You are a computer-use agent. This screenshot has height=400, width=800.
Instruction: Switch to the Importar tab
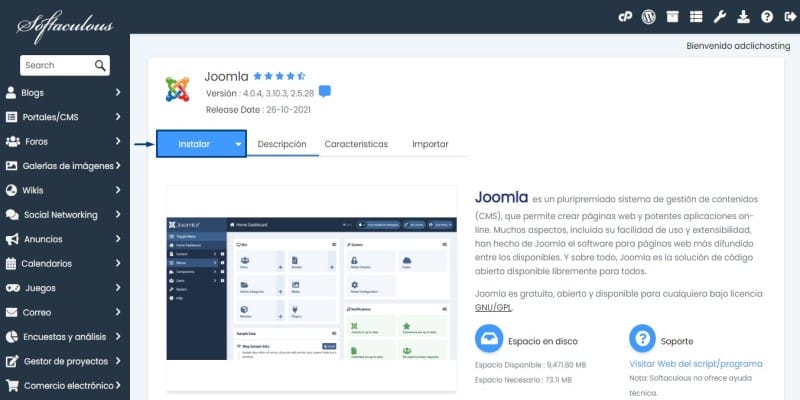pos(430,144)
